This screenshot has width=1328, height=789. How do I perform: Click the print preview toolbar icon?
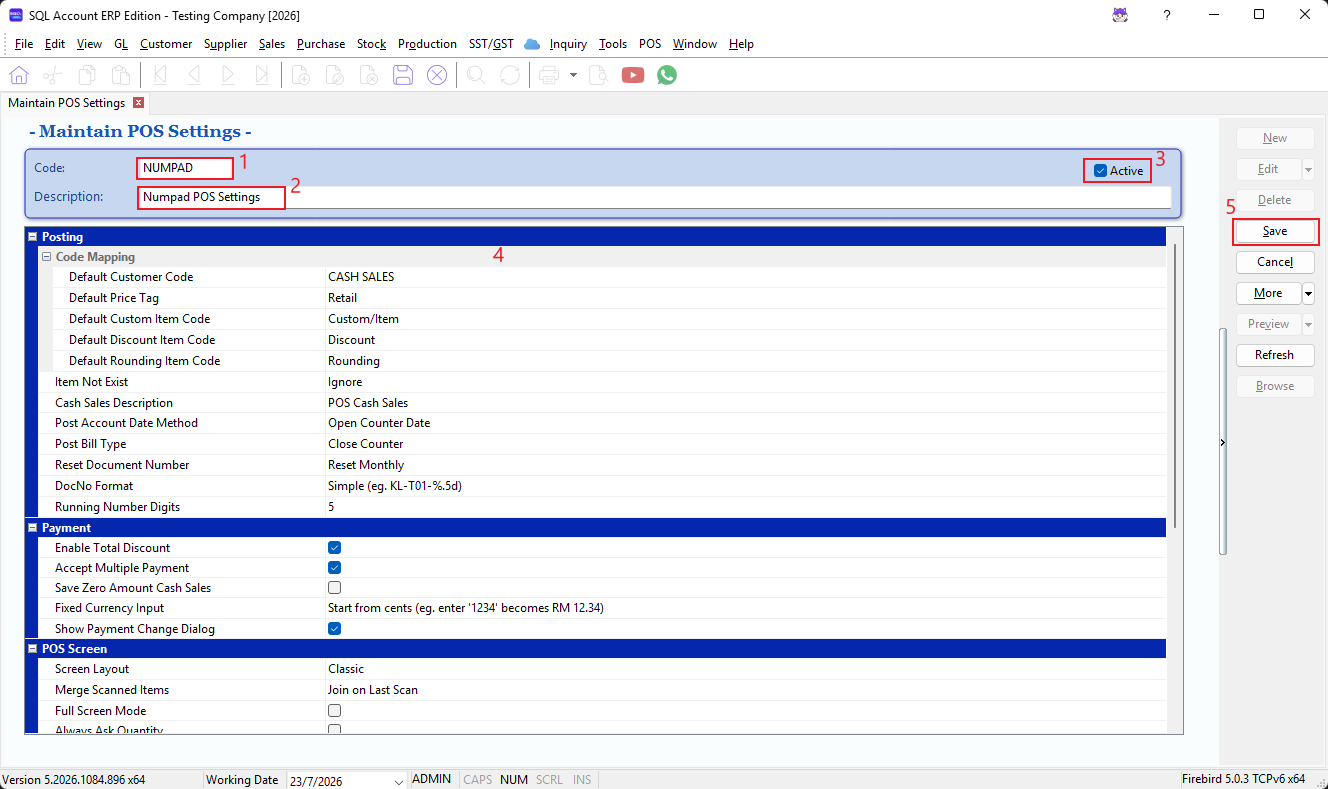(x=598, y=75)
